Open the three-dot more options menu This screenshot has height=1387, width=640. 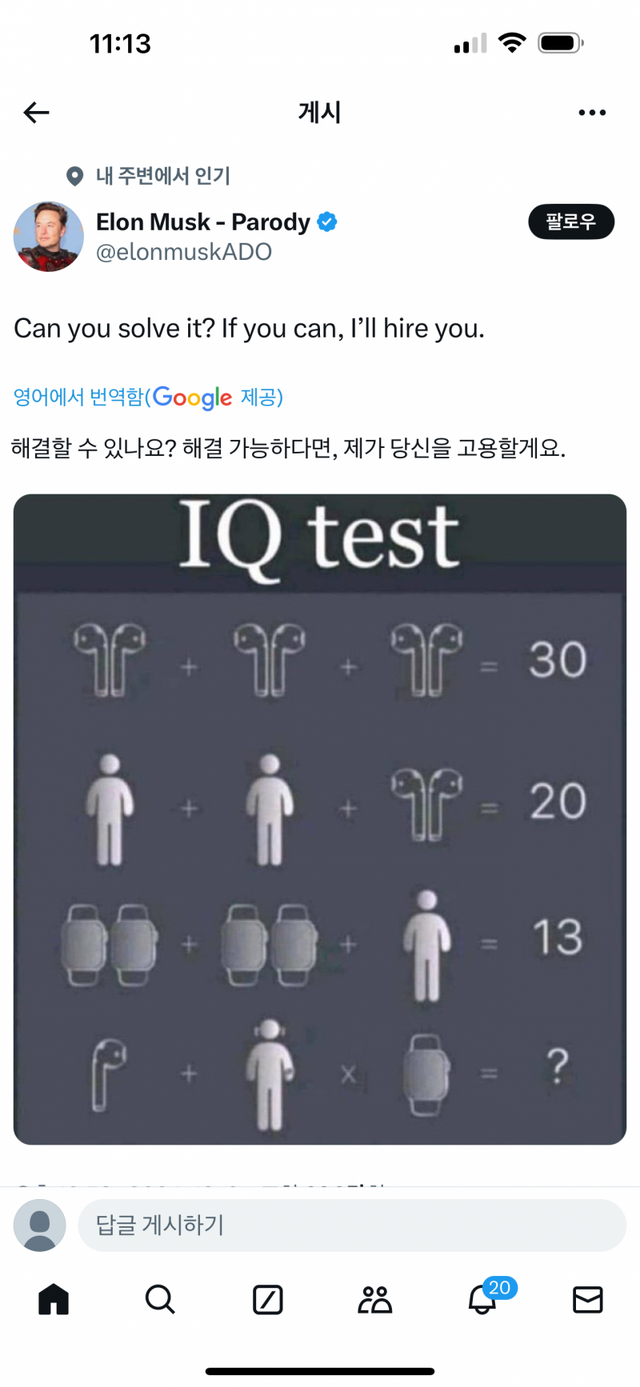coord(592,112)
